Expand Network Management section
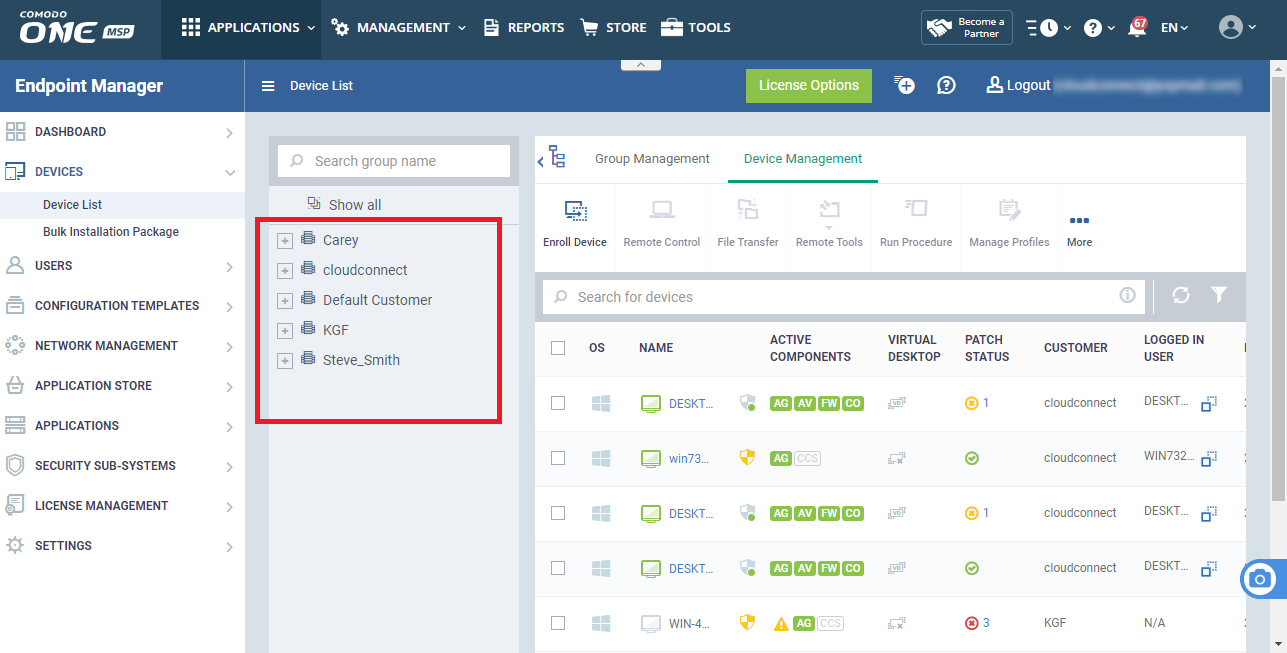Image resolution: width=1287 pixels, height=653 pixels. pyautogui.click(x=122, y=346)
